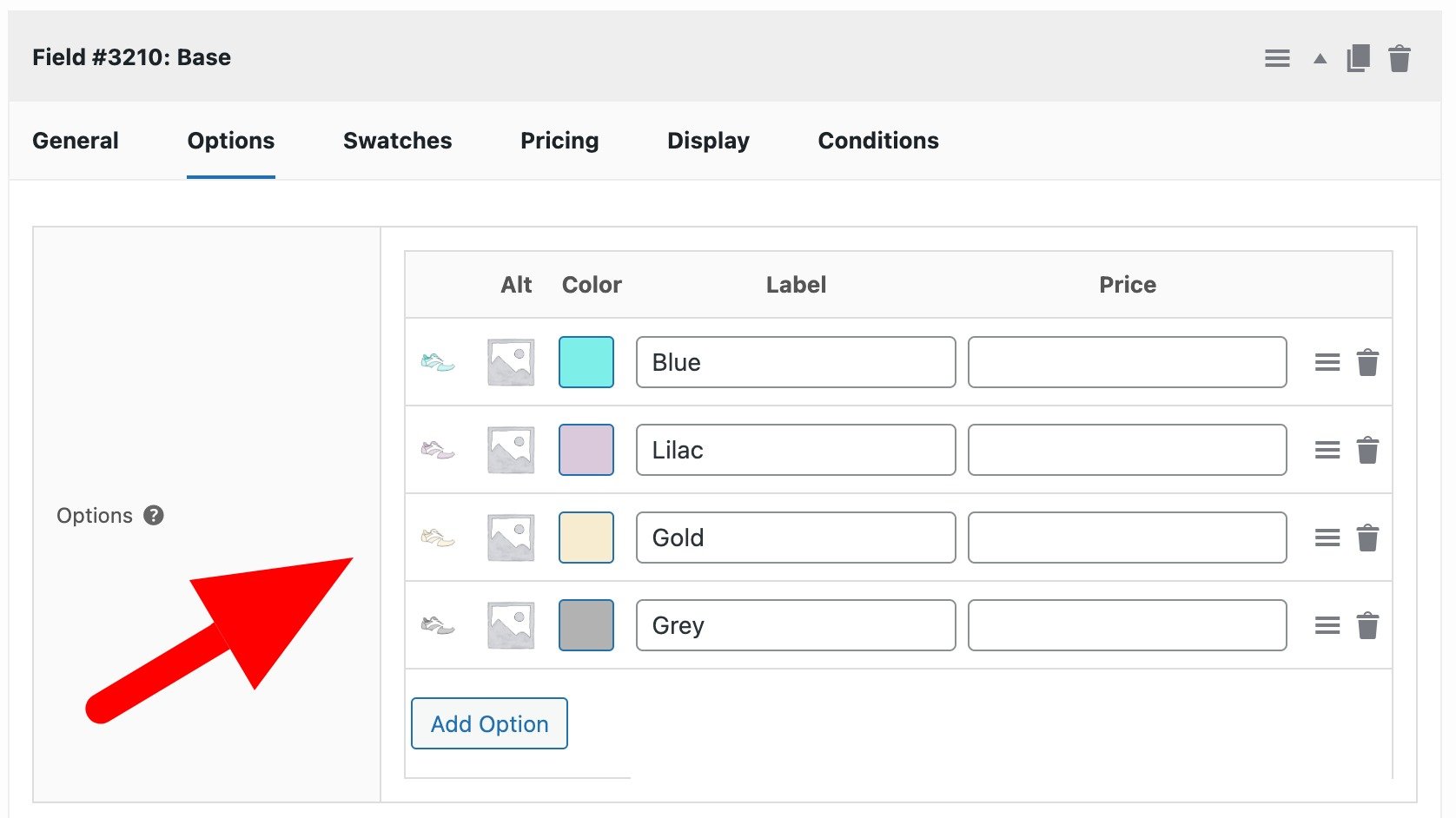This screenshot has width=1456, height=818.
Task: Click the image placeholder for the Gold option
Action: (x=510, y=538)
